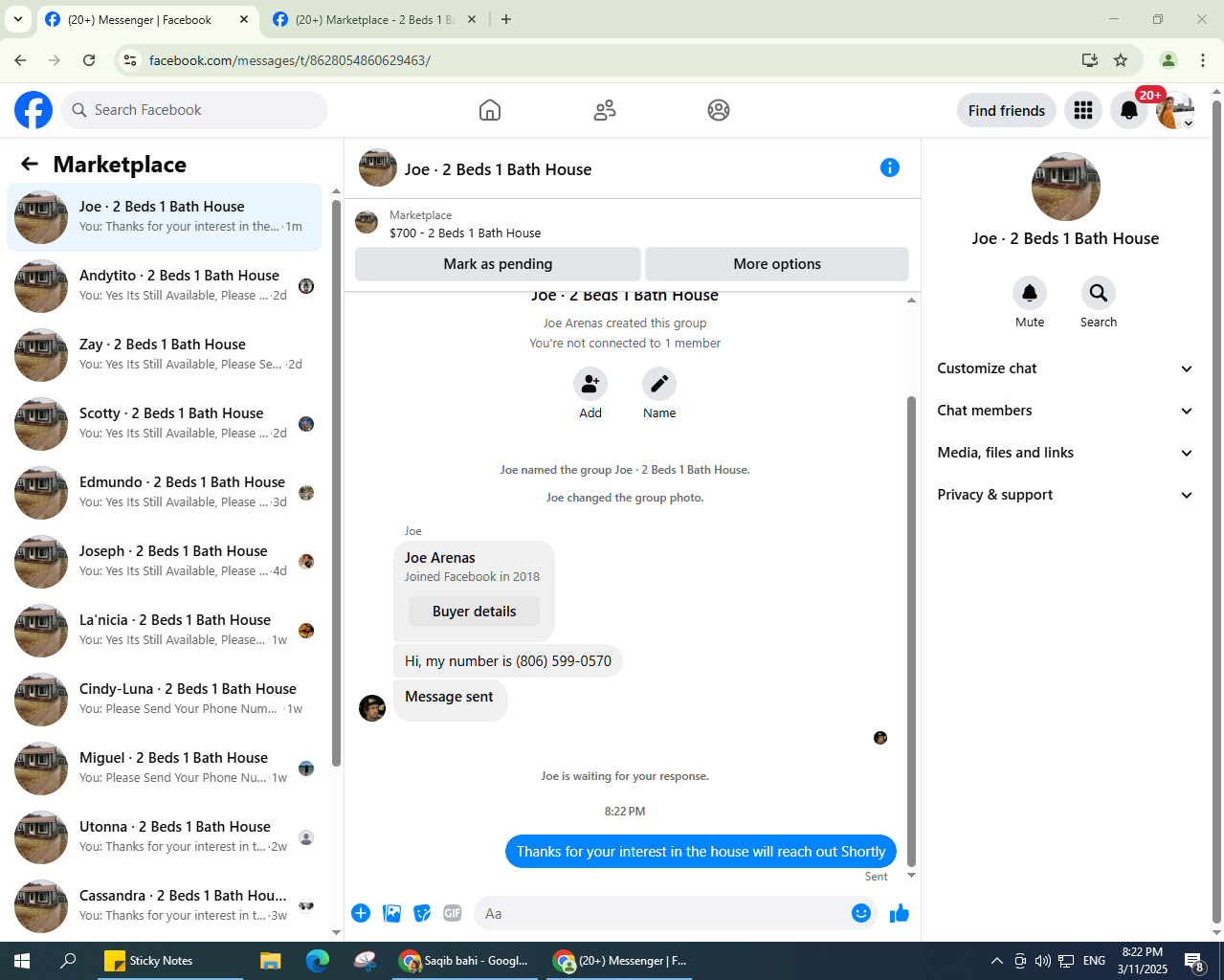Click large house group photo thumbnail
Image resolution: width=1224 pixels, height=980 pixels.
1065,187
